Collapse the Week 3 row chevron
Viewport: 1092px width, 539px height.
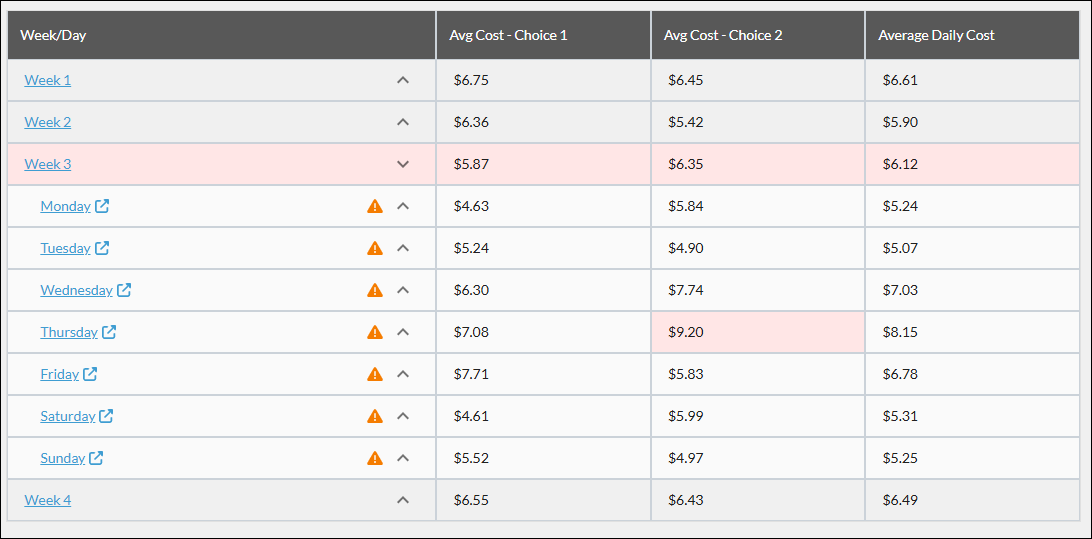403,164
